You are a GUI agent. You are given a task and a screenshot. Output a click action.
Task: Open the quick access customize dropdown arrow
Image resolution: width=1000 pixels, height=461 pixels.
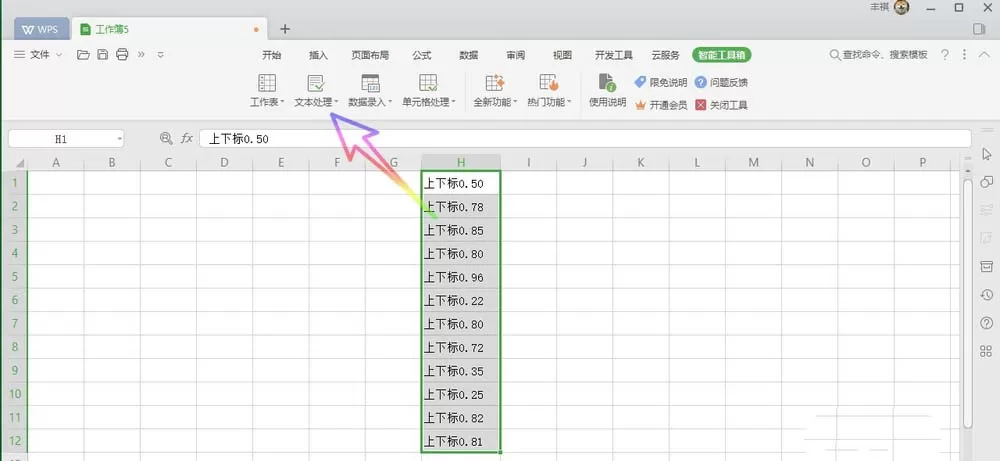[x=161, y=55]
